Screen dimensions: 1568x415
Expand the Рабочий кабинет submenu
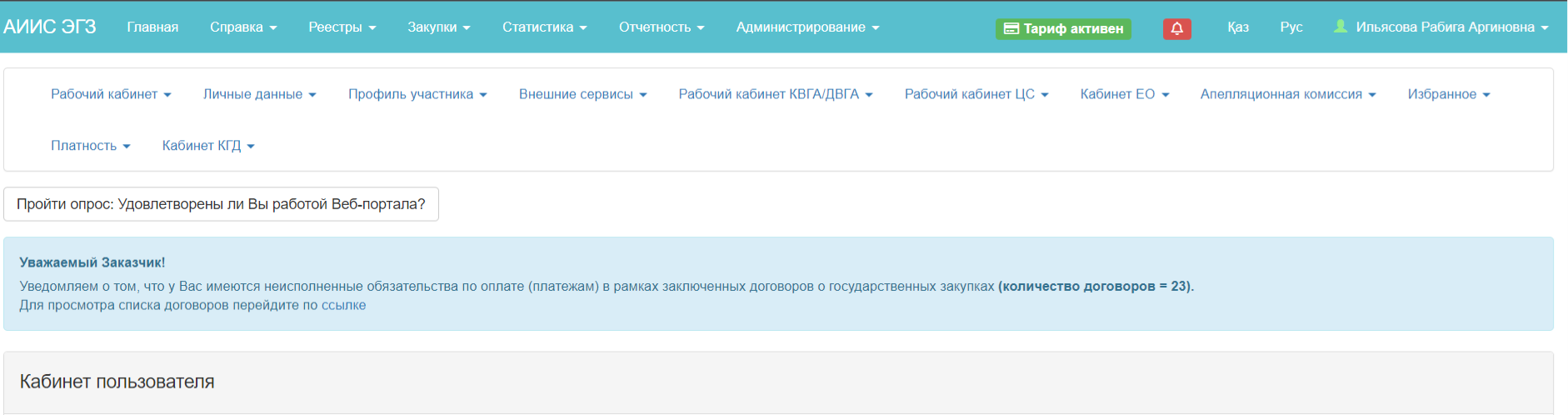[111, 94]
